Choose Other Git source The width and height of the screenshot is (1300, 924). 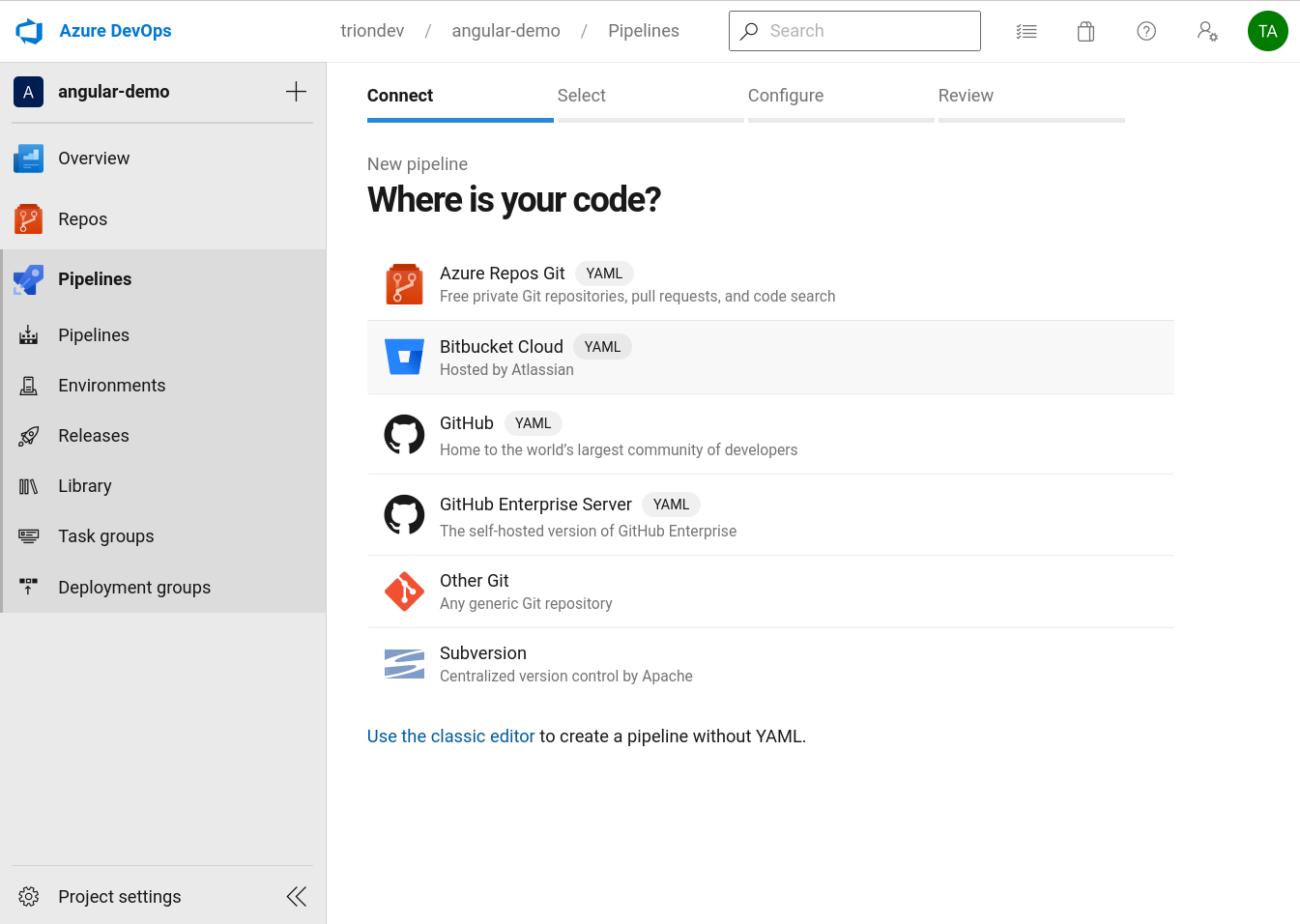770,592
